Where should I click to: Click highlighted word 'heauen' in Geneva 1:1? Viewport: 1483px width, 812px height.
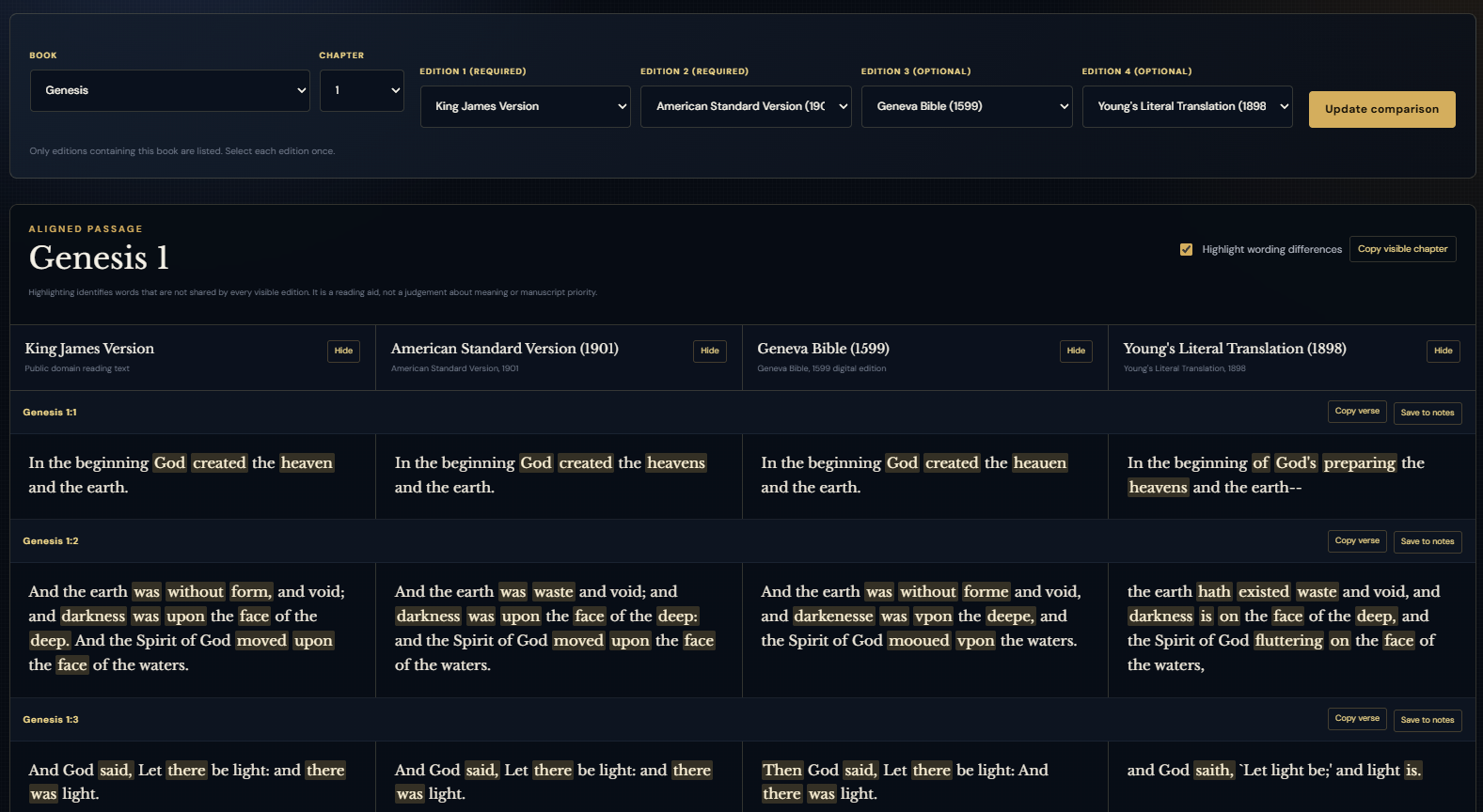tap(1040, 462)
